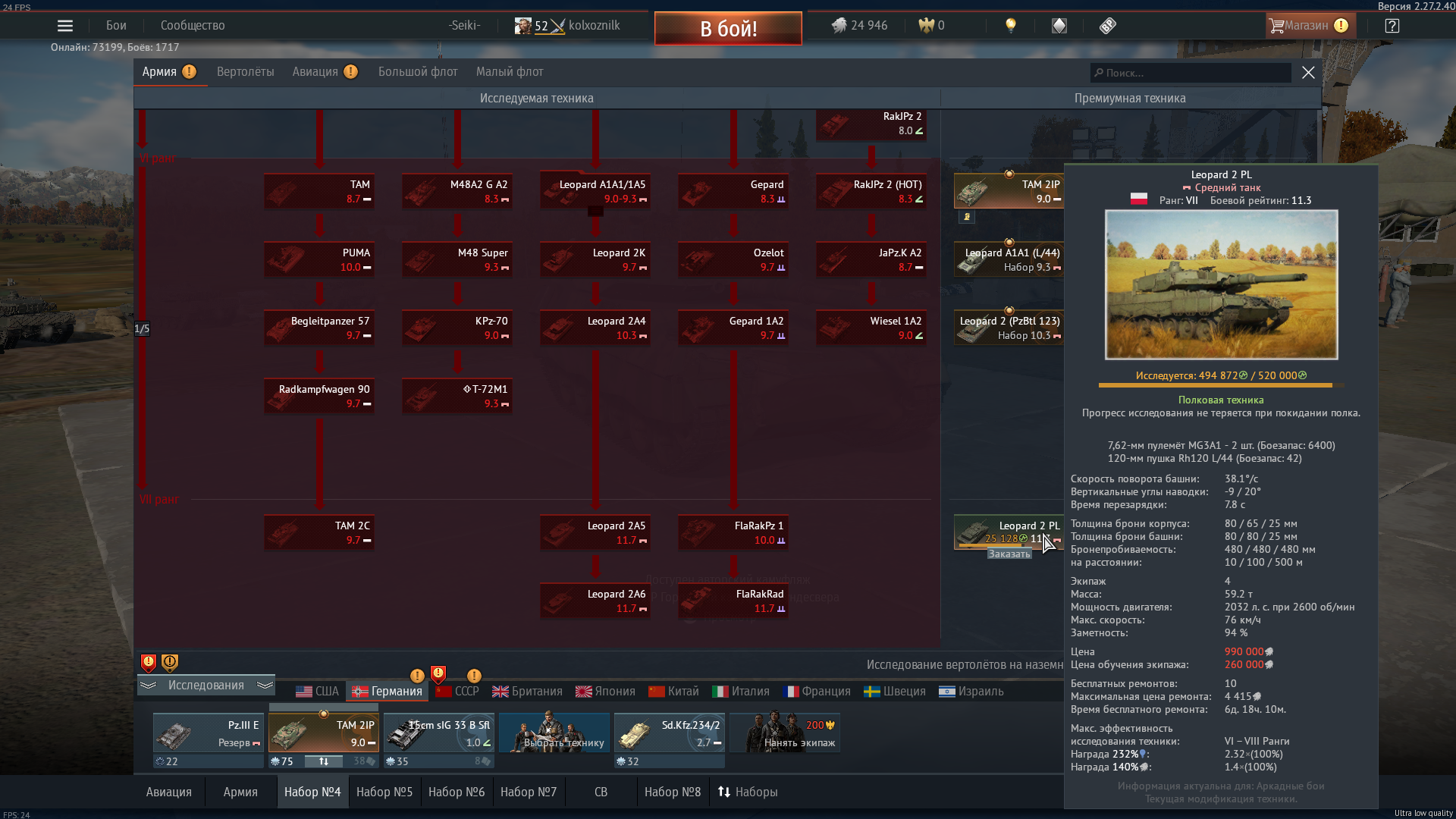Select the Radkampfwagen 90 vehicle card
The width and height of the screenshot is (1456, 819).
click(x=319, y=397)
